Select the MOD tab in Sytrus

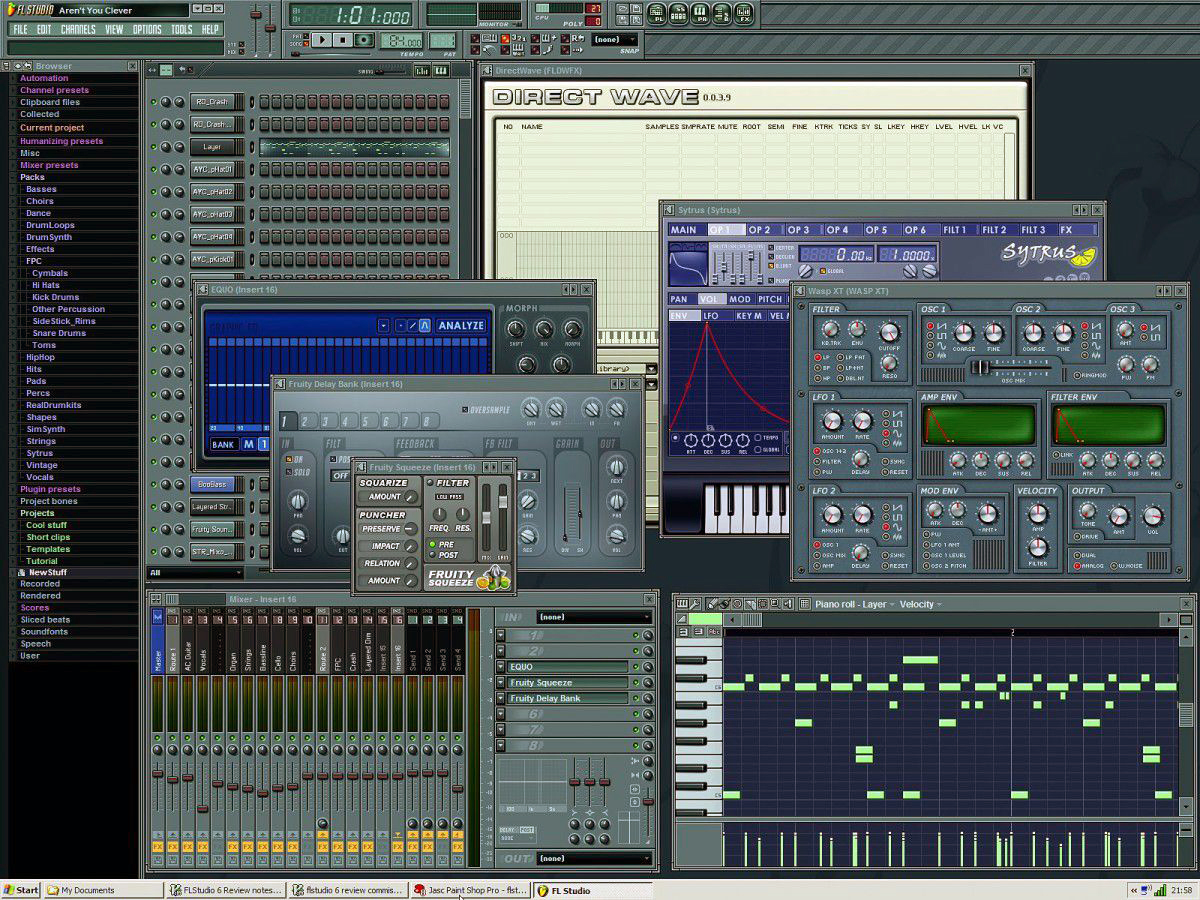[741, 299]
